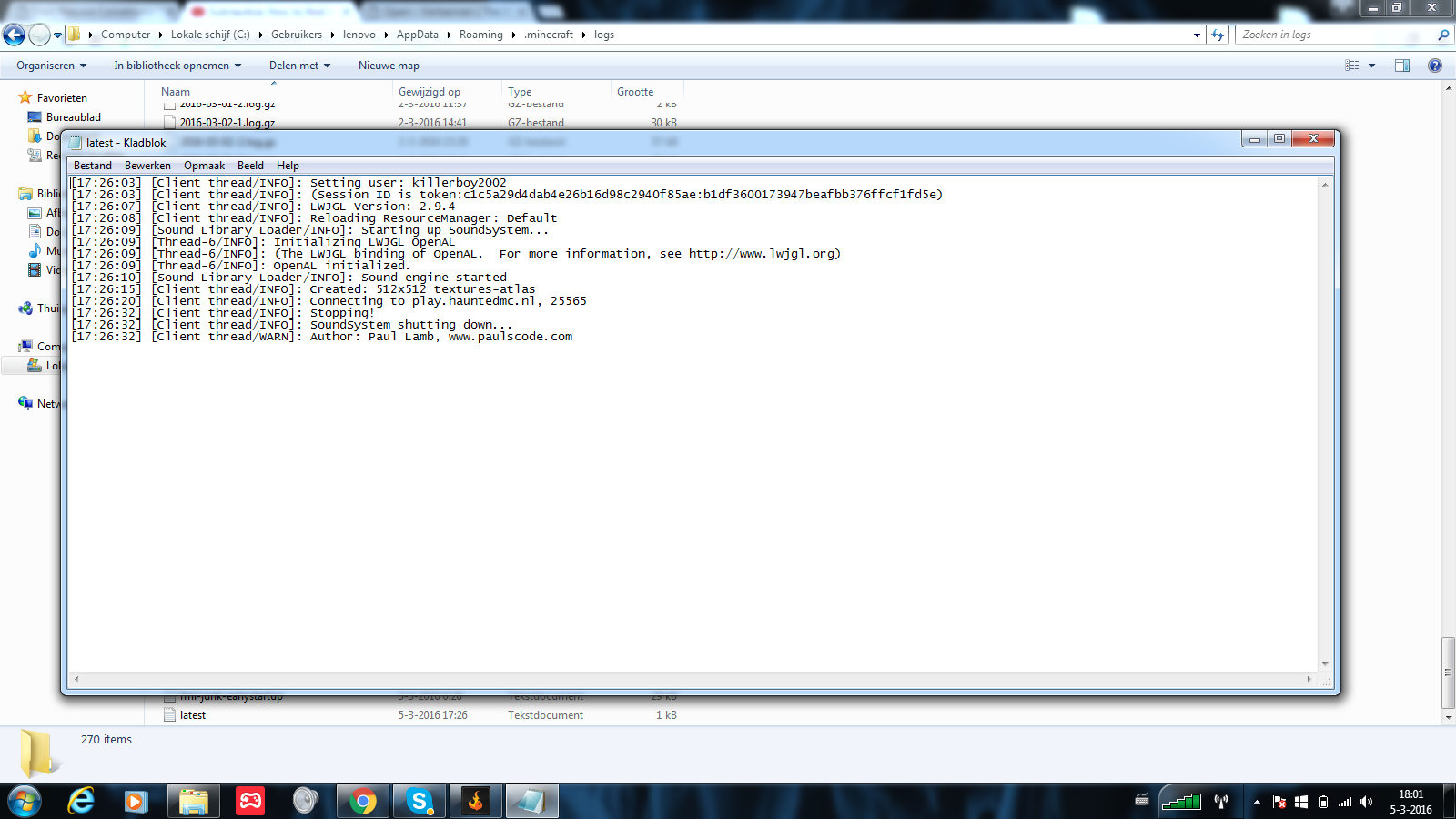Click the volume speaker tray icon
This screenshot has width=1456, height=819.
tap(1366, 802)
